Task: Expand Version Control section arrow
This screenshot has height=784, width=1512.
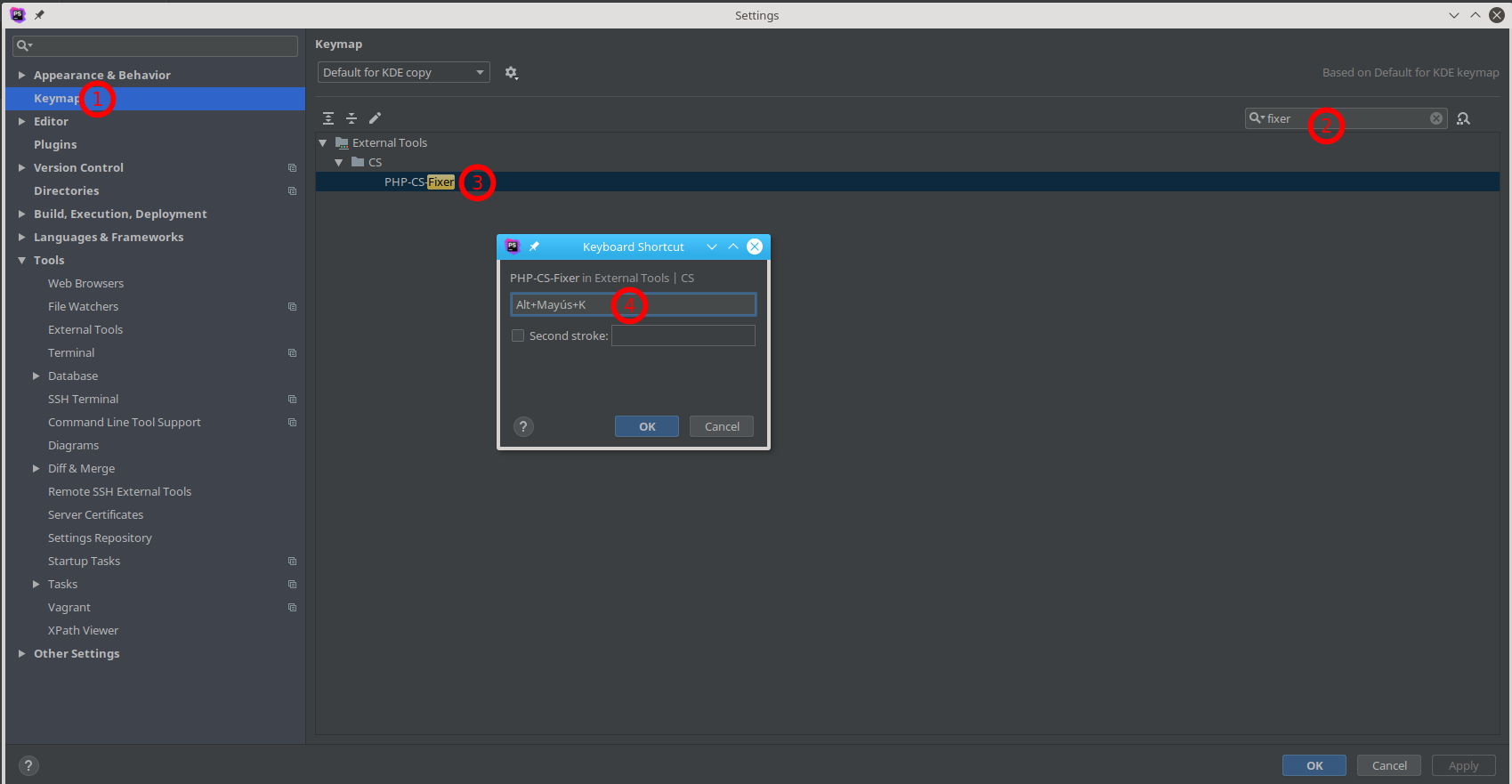Action: (x=22, y=167)
